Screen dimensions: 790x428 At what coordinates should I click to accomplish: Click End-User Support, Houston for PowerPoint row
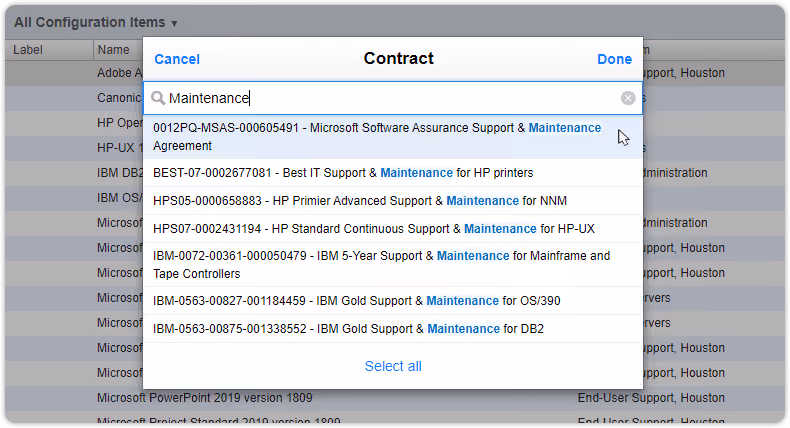(651, 398)
